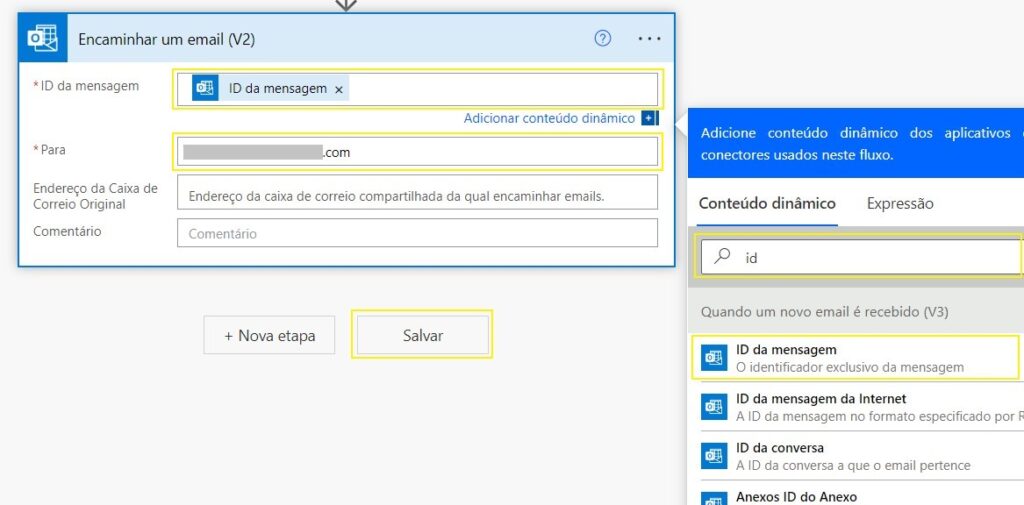This screenshot has width=1024, height=505.
Task: Open help with the question mark icon
Action: tap(602, 38)
